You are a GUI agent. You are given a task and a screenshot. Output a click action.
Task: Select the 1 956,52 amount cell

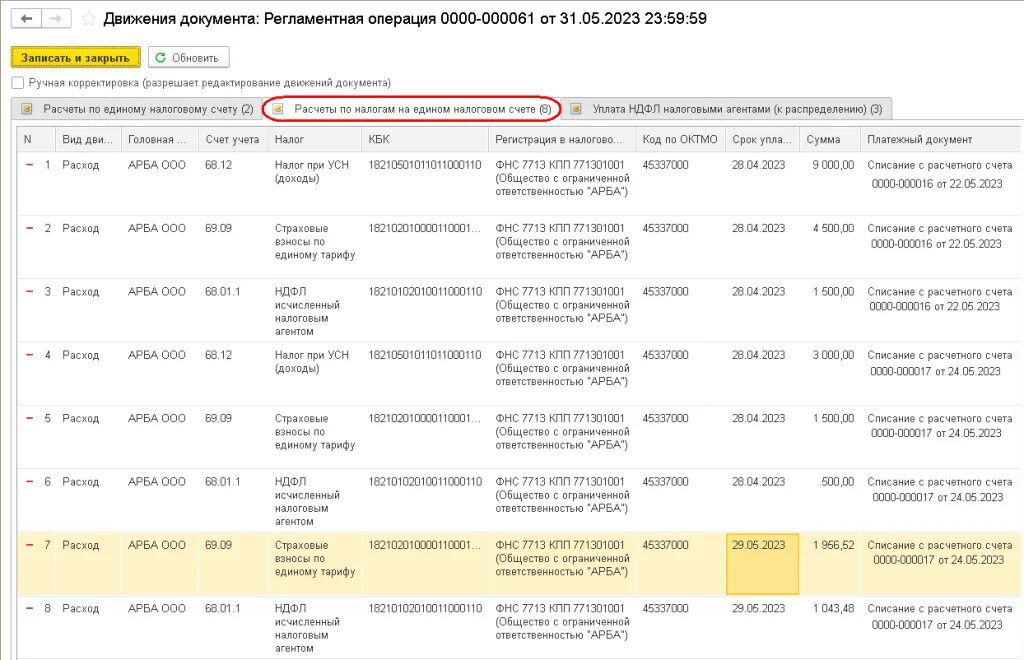point(833,545)
